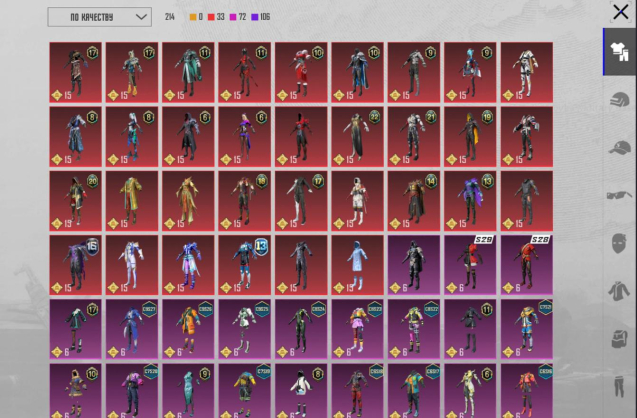The width and height of the screenshot is (637, 418).
Task: Open the jacket tops category
Action: (619, 291)
